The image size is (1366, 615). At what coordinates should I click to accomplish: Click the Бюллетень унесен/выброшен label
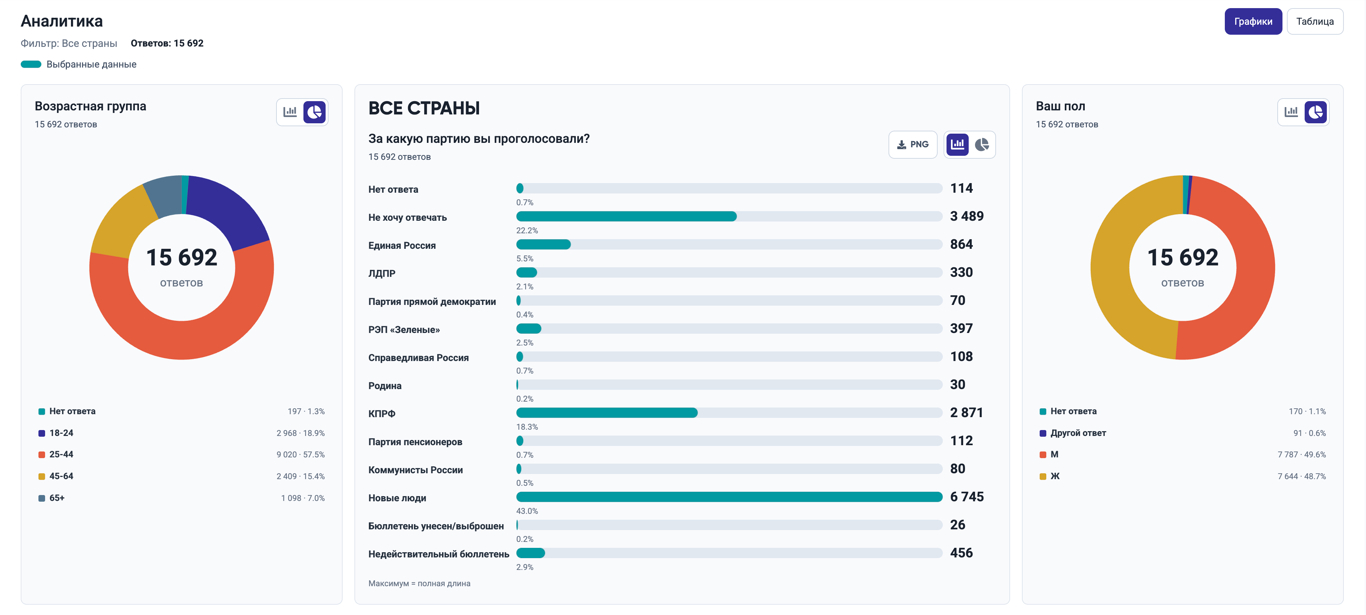pos(436,526)
